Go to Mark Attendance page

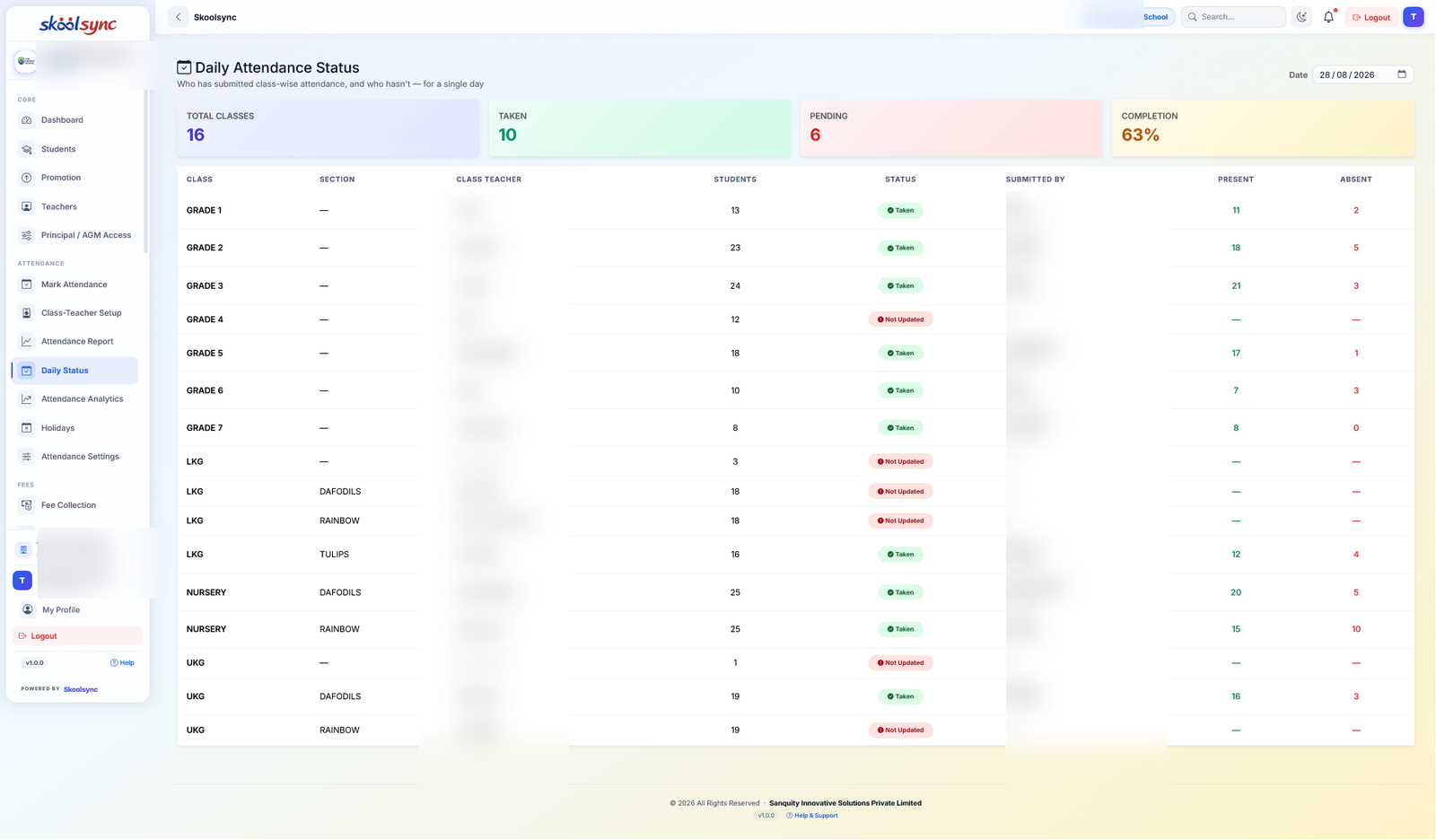(x=77, y=284)
